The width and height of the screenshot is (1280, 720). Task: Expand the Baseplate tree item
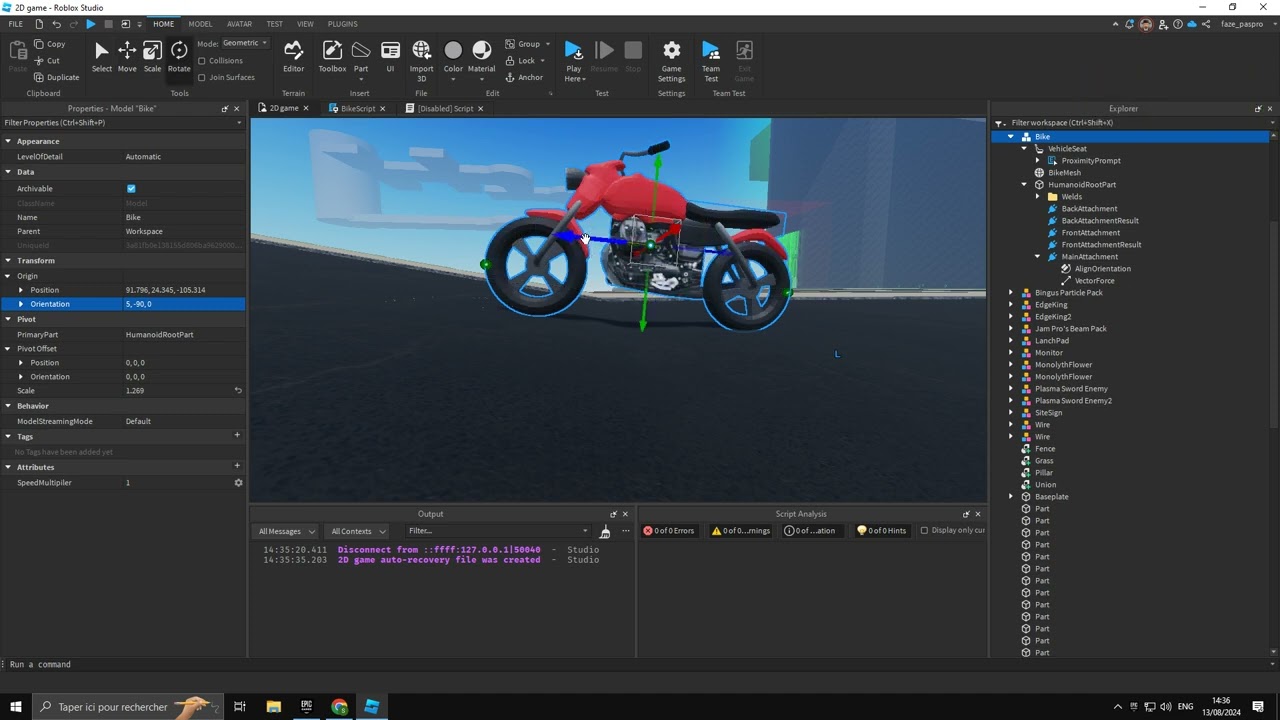point(1010,497)
